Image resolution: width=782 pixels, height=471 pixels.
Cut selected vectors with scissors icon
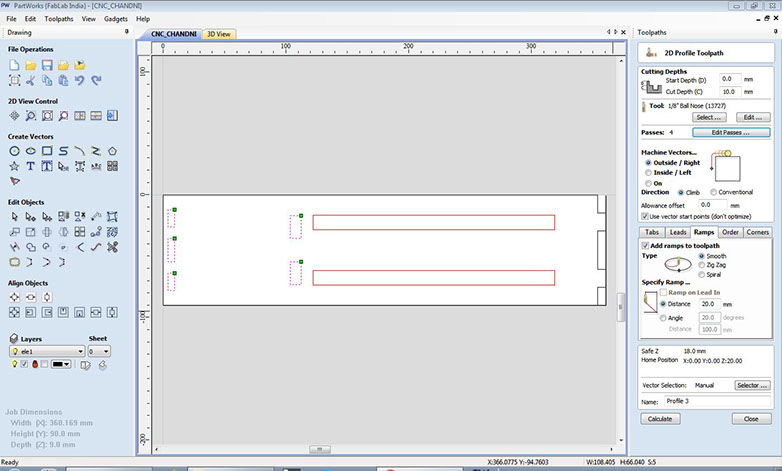point(30,80)
